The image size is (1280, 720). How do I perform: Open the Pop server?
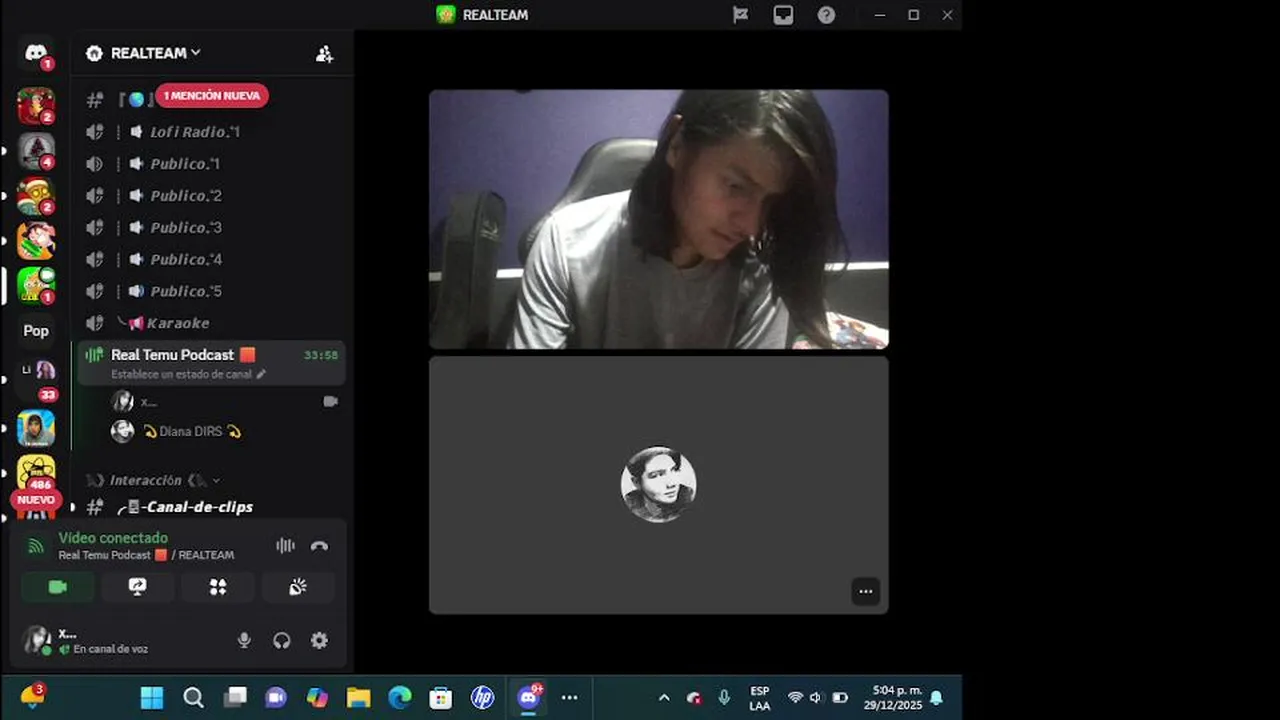pyautogui.click(x=36, y=331)
